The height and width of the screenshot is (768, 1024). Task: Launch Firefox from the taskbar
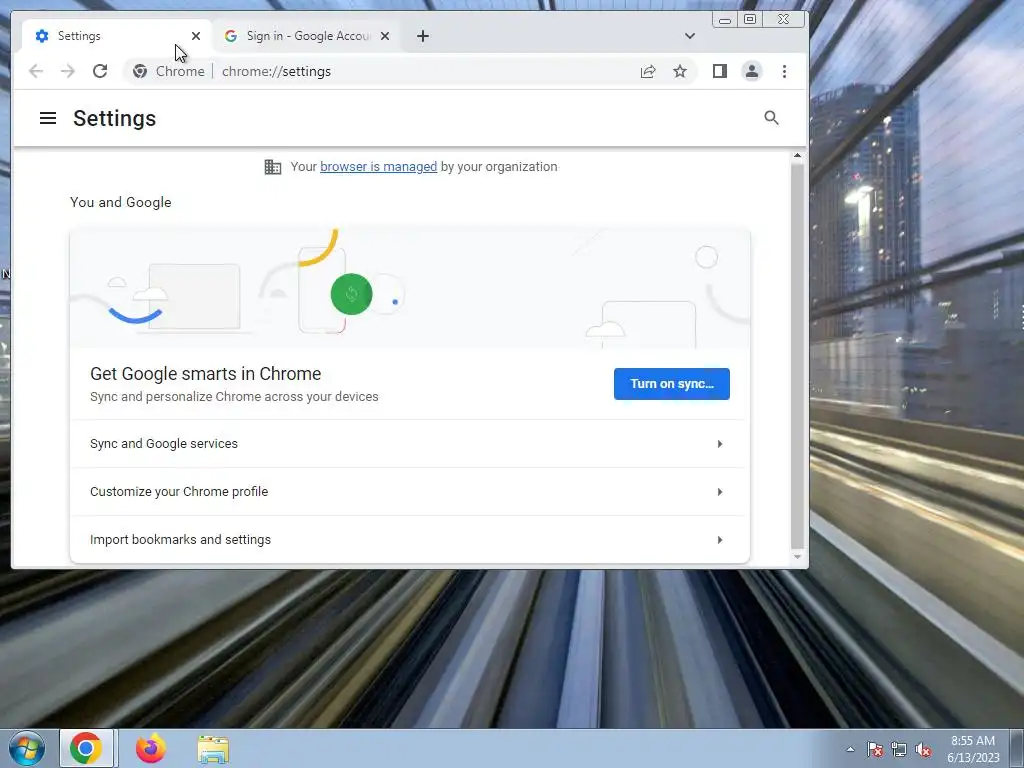coord(150,748)
